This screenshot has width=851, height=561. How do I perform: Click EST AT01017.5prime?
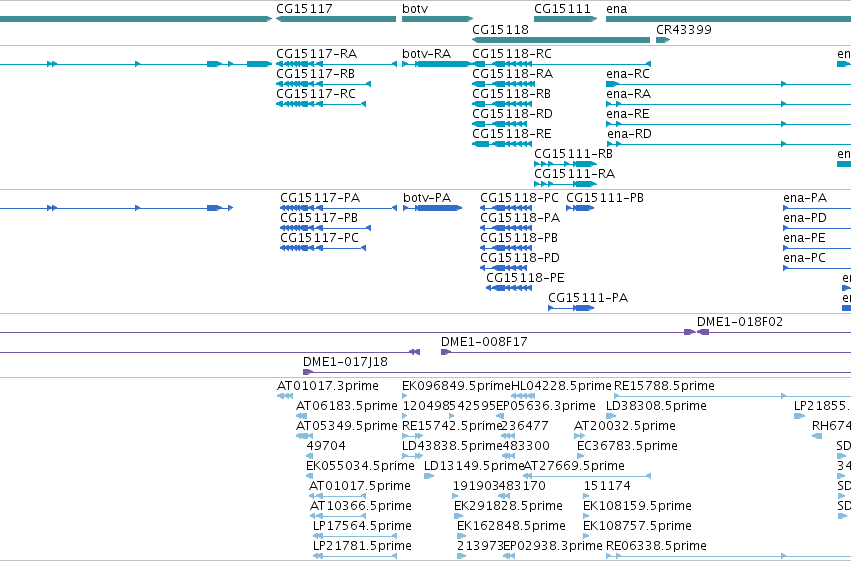[x=340, y=496]
